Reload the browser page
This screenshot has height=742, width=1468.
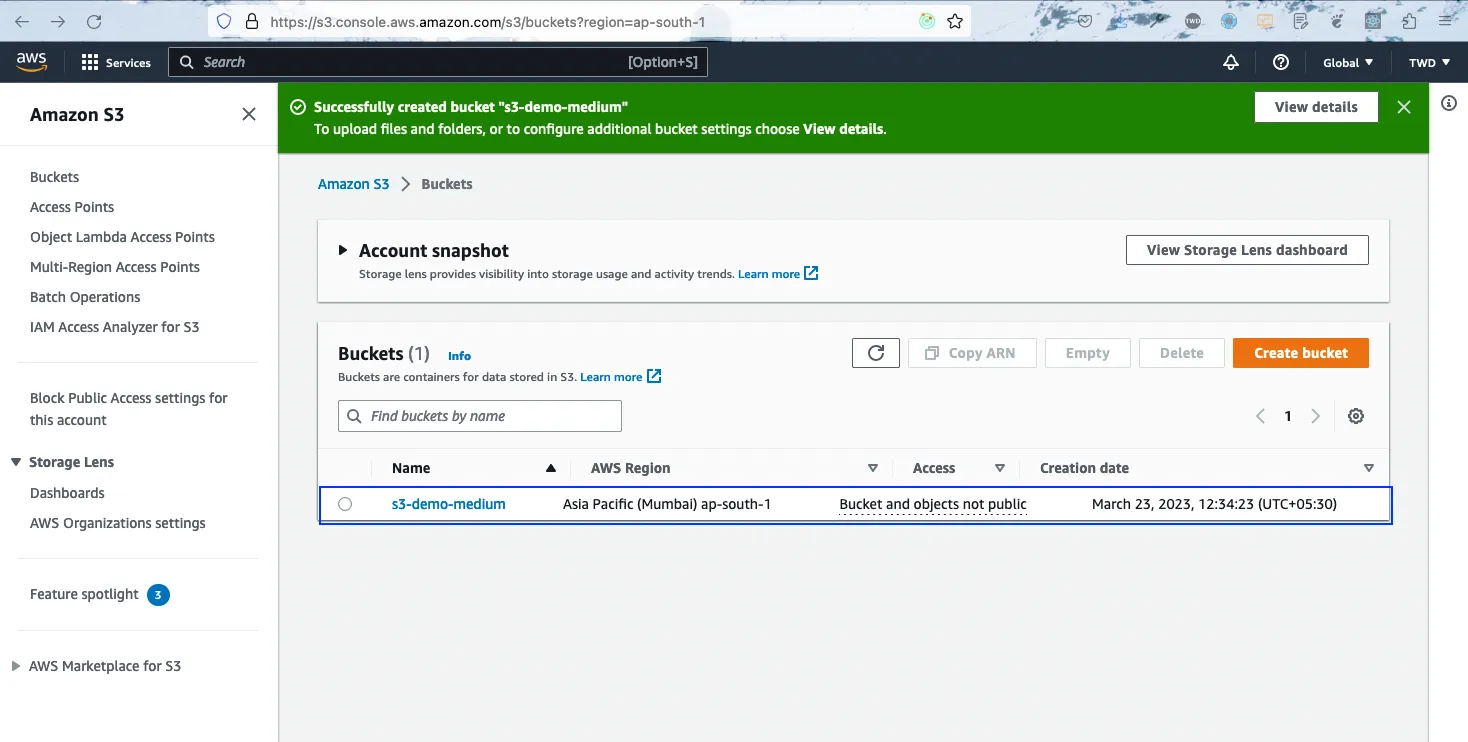pos(94,21)
